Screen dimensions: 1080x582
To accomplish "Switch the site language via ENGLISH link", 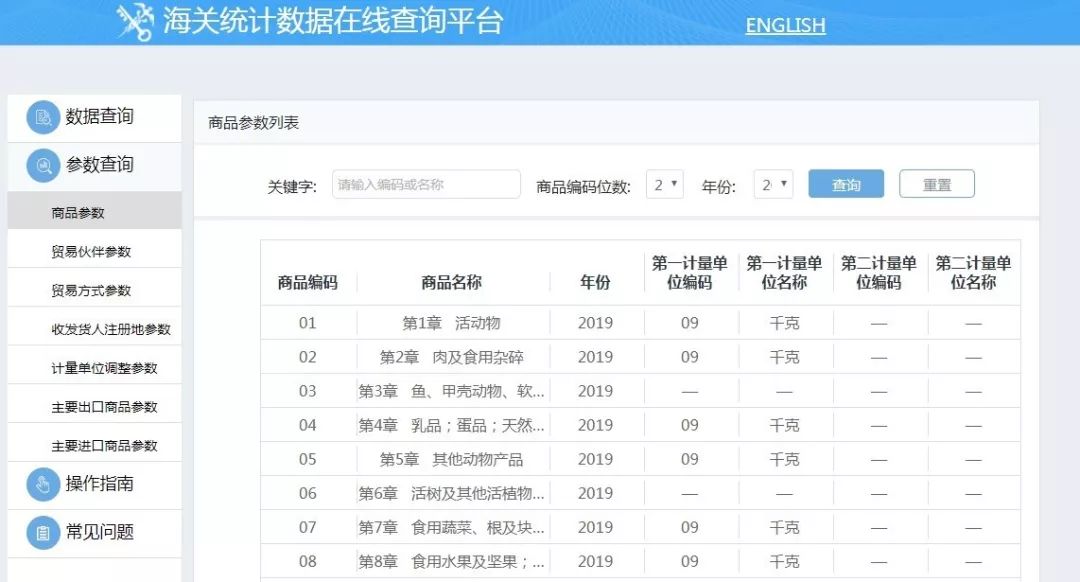I will point(784,25).
